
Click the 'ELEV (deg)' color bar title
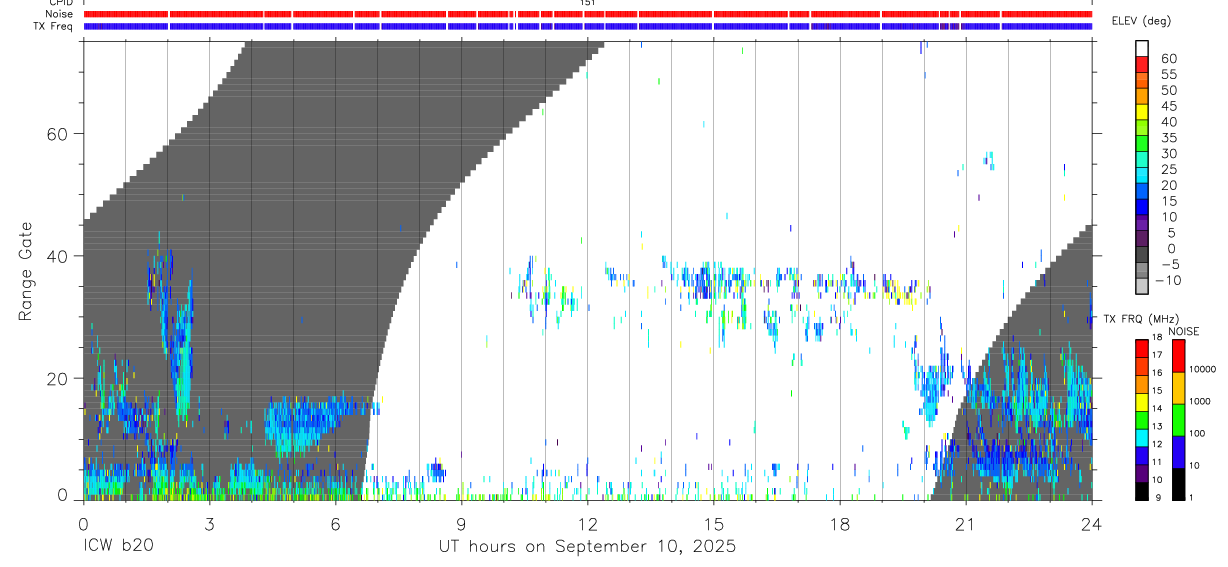point(1141,21)
